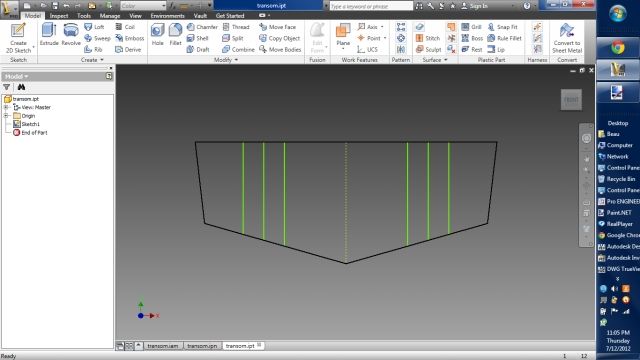Open the Help question mark icon
Image resolution: width=640 pixels, height=360 pixels.
527,6
